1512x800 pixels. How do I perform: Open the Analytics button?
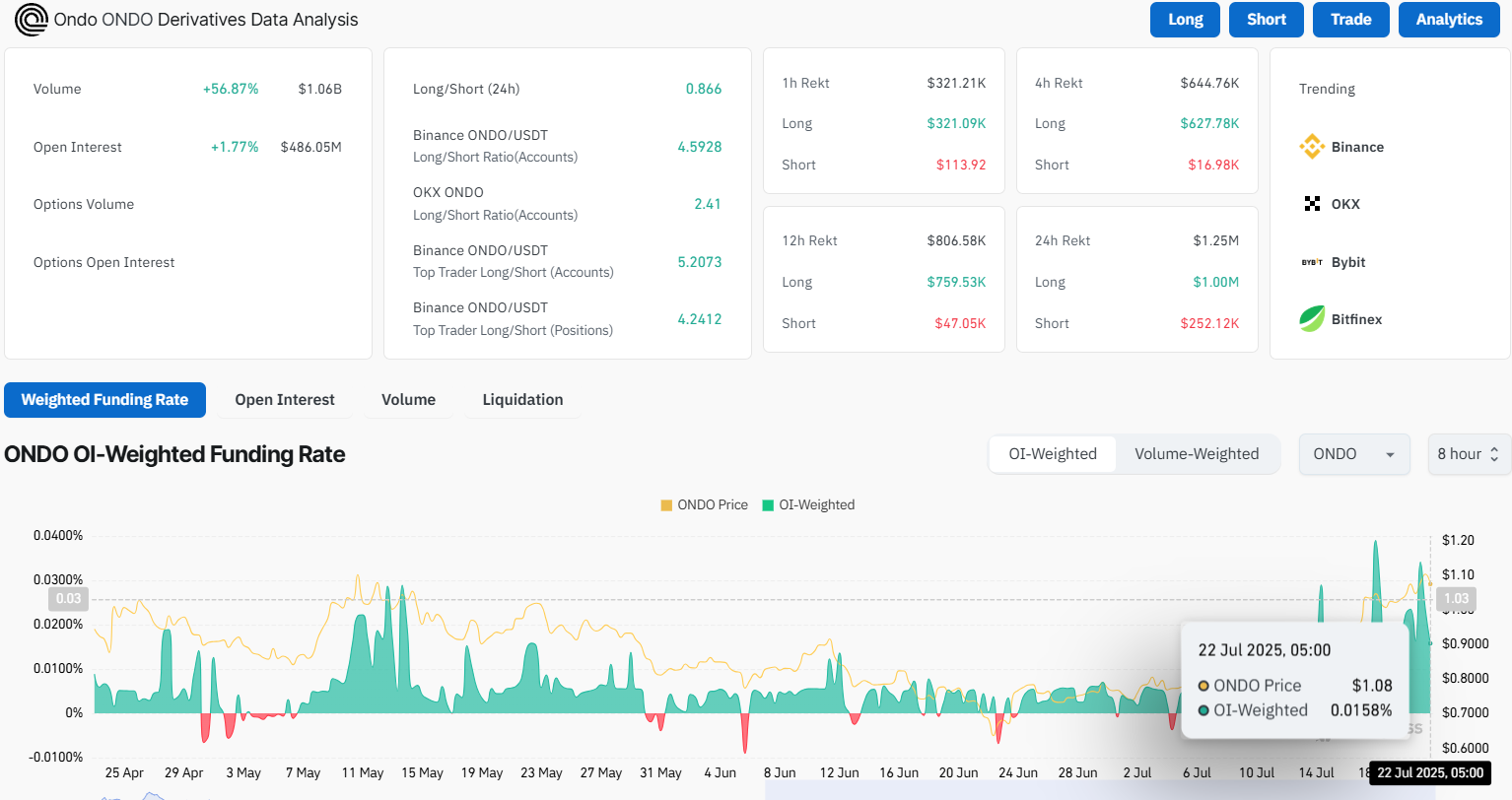(1449, 20)
